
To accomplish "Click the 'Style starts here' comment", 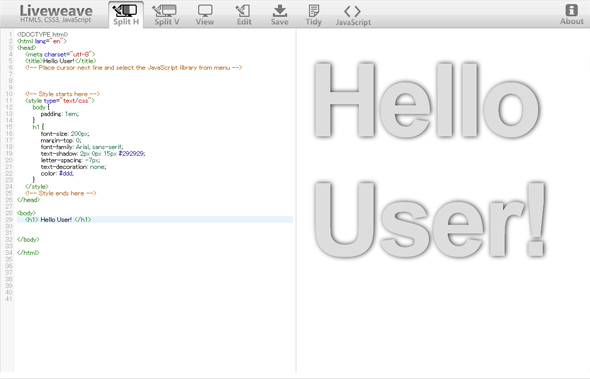I will tap(62, 94).
